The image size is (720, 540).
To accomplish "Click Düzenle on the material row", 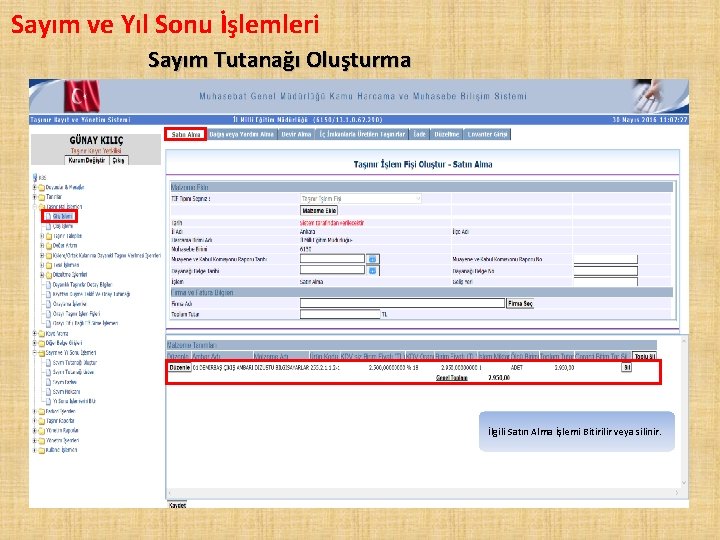I will (x=180, y=368).
